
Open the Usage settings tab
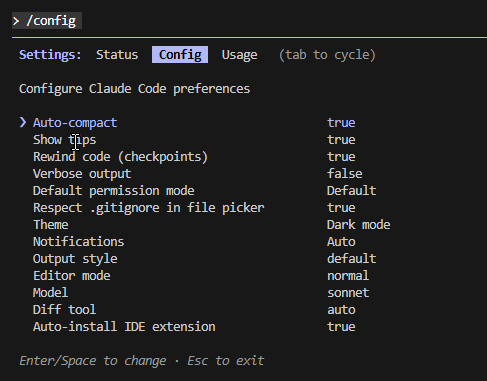click(x=239, y=55)
